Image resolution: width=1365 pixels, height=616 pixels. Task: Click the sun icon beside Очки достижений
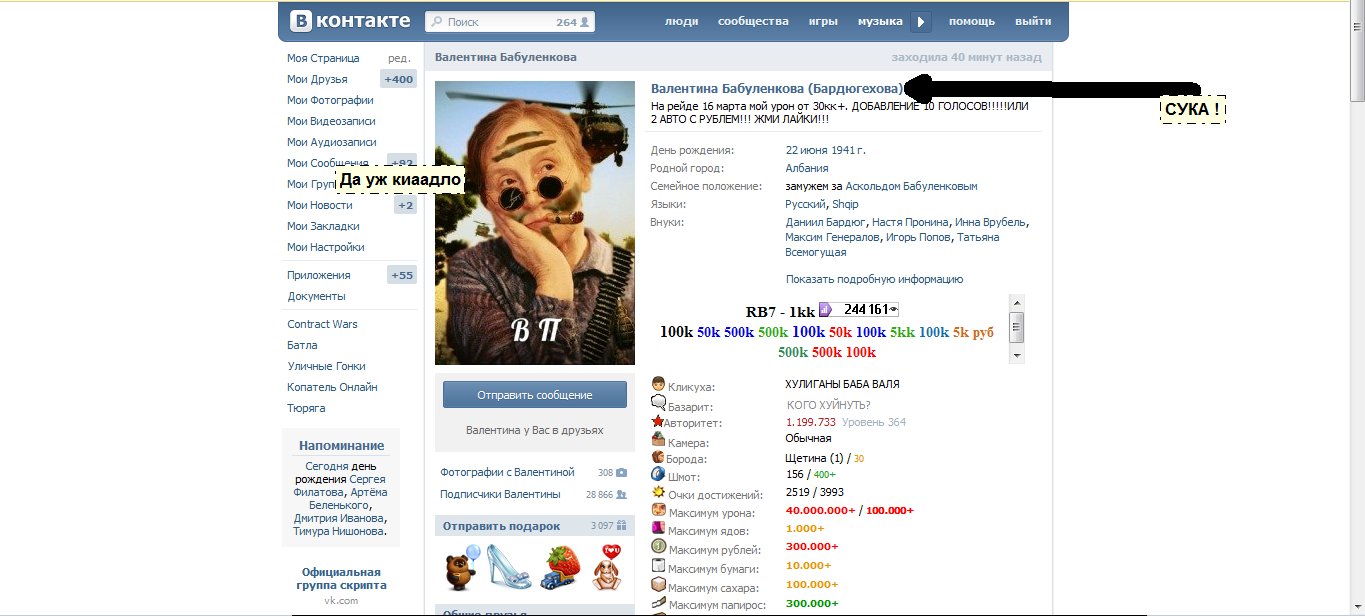click(658, 493)
